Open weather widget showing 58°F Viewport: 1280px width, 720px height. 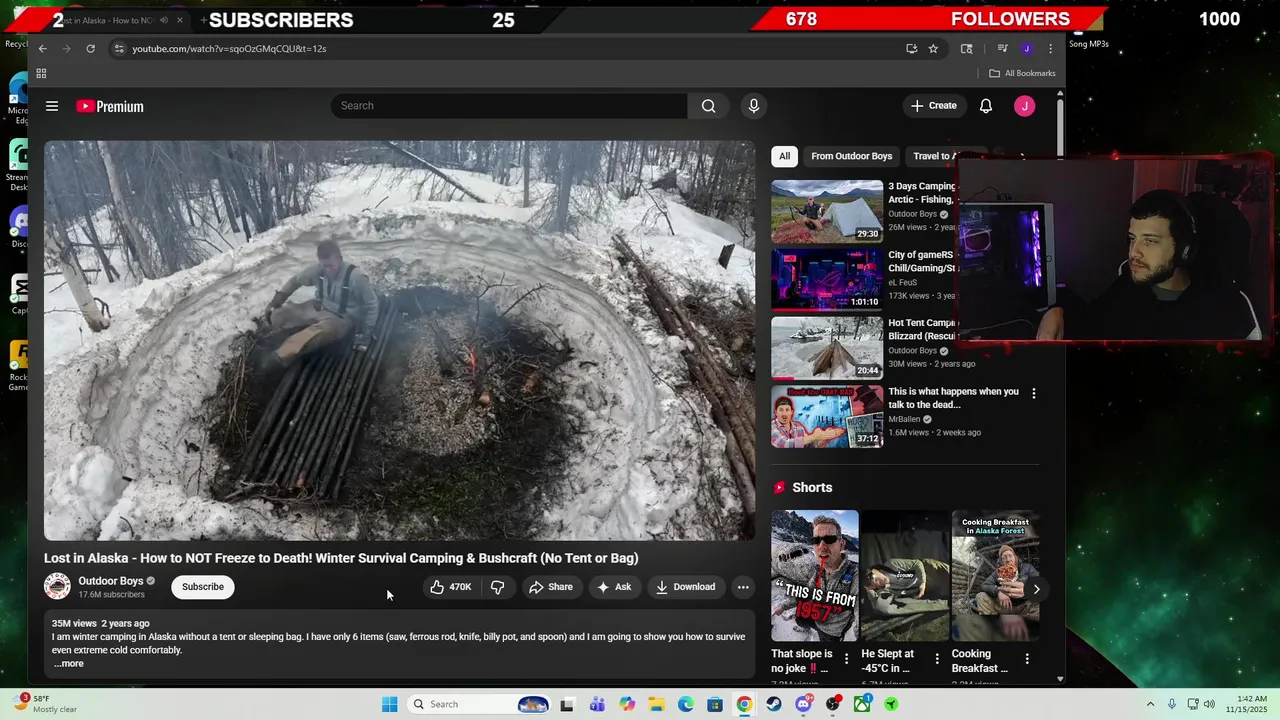point(46,704)
